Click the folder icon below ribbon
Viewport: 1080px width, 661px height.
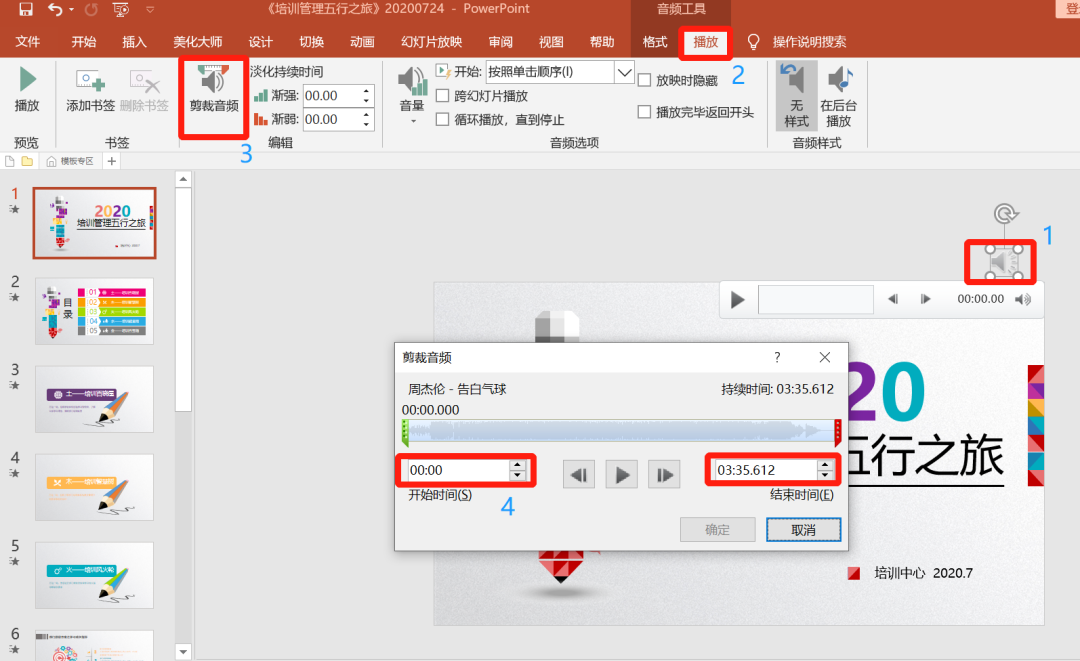tap(27, 161)
